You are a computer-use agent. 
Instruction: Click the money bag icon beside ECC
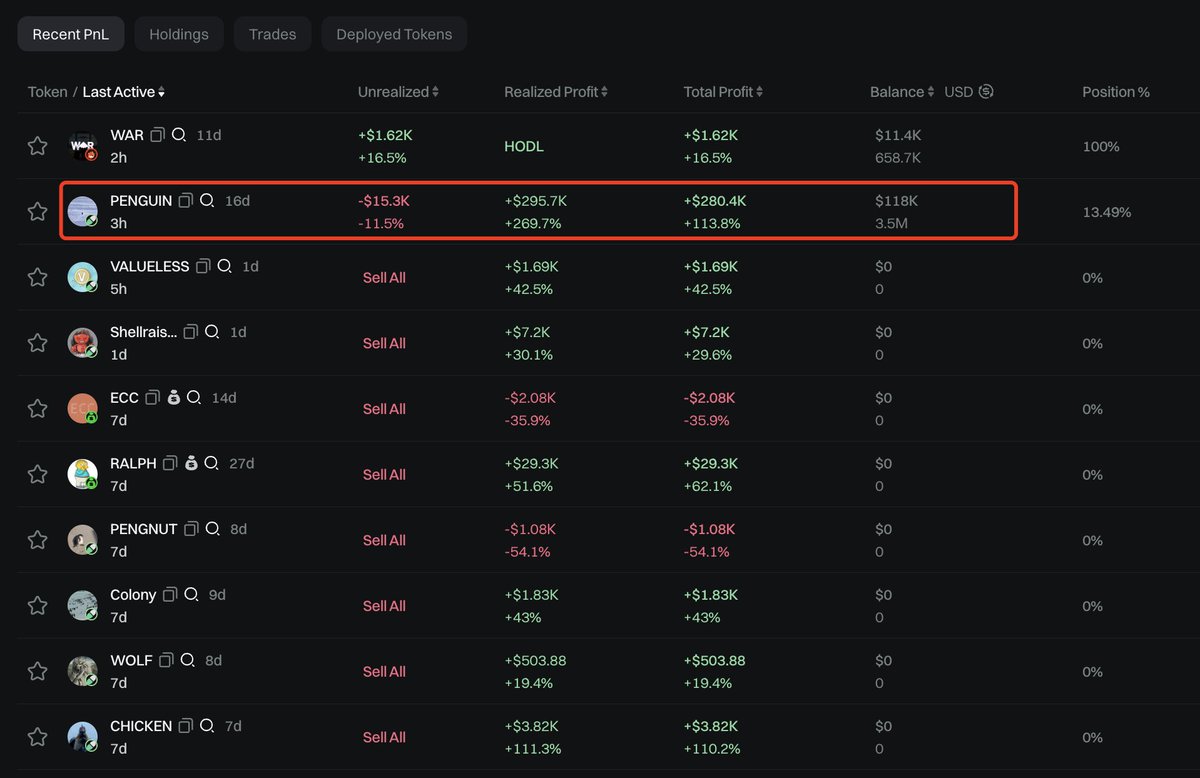(x=173, y=398)
